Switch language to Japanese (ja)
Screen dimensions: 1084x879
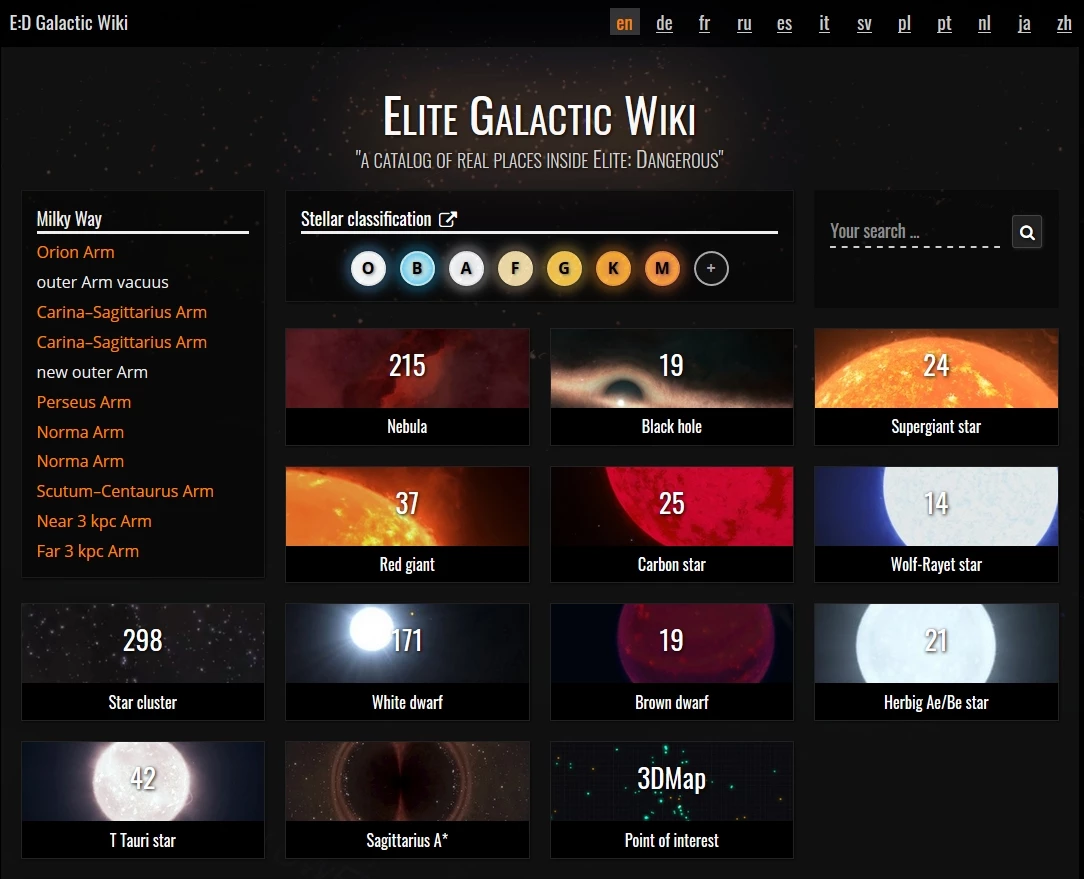tap(1024, 23)
